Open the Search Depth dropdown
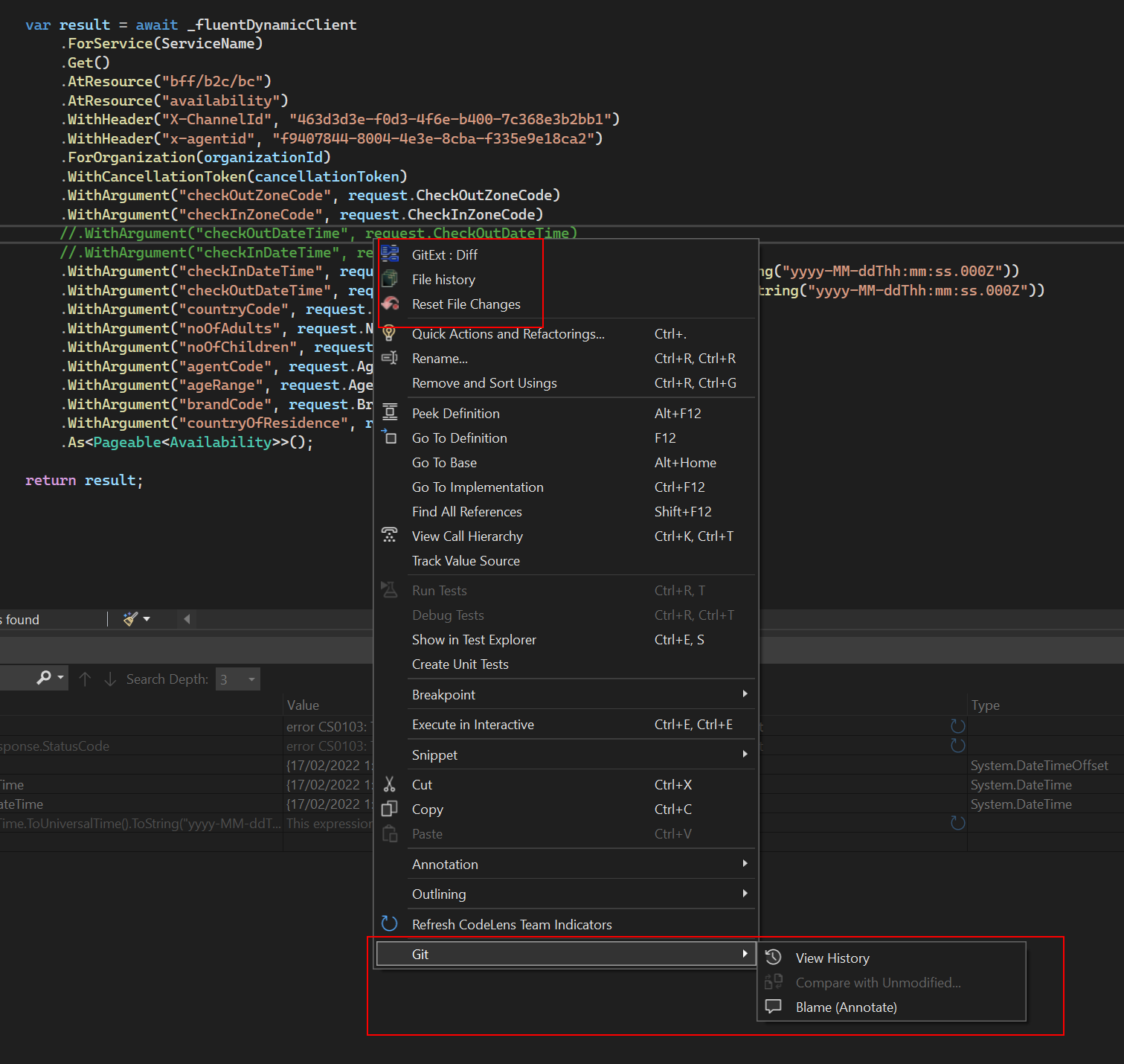The height and width of the screenshot is (1064, 1124). (238, 679)
